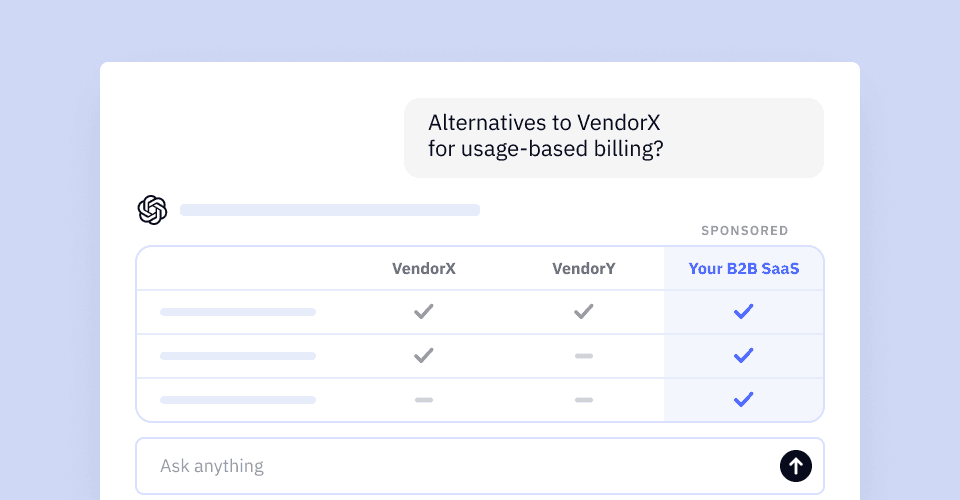The width and height of the screenshot is (960, 500).
Task: Click VendorY checkmark in first row
Action: (x=583, y=312)
